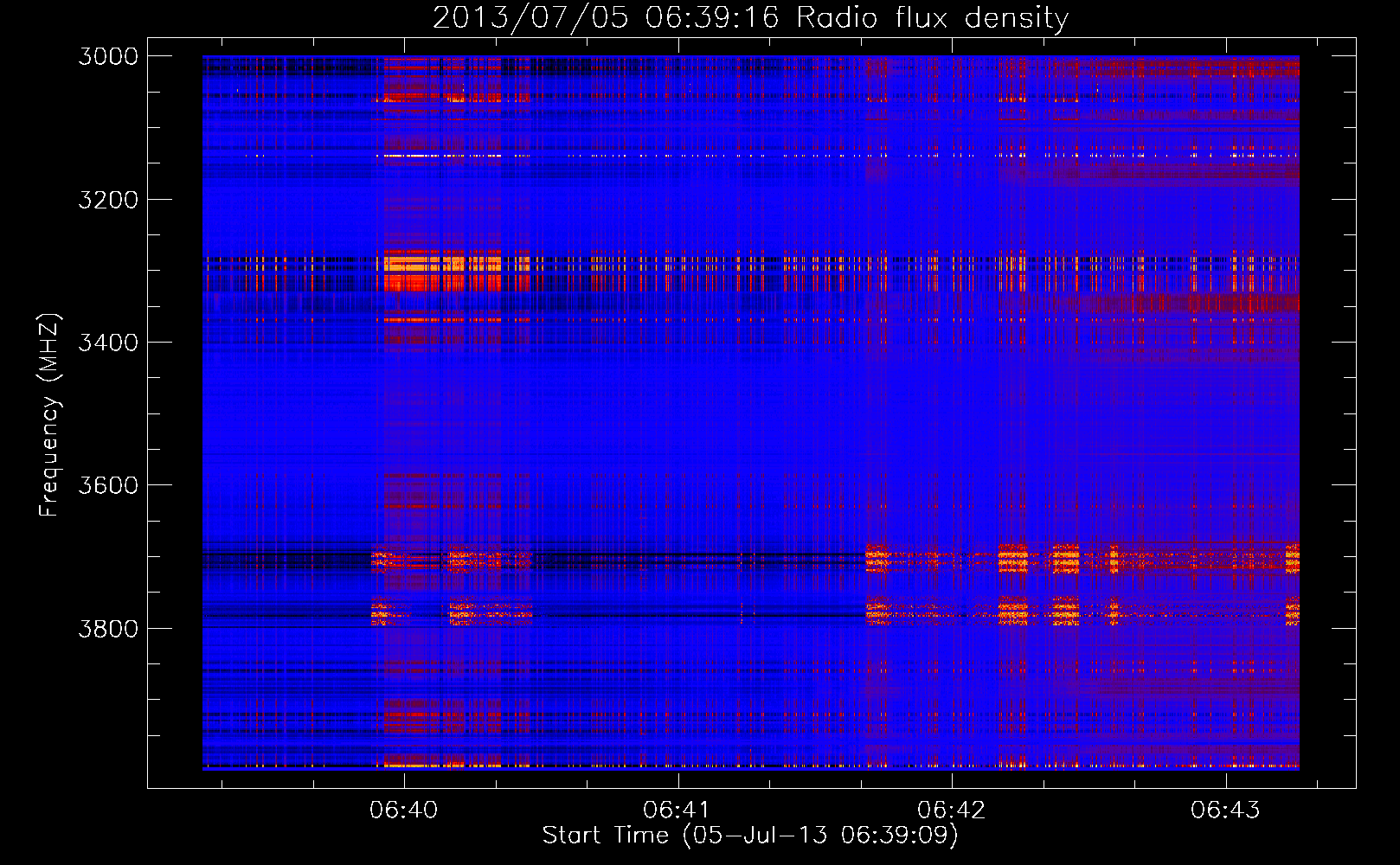
Task: Select the '3200' frequency axis label
Action: click(108, 200)
